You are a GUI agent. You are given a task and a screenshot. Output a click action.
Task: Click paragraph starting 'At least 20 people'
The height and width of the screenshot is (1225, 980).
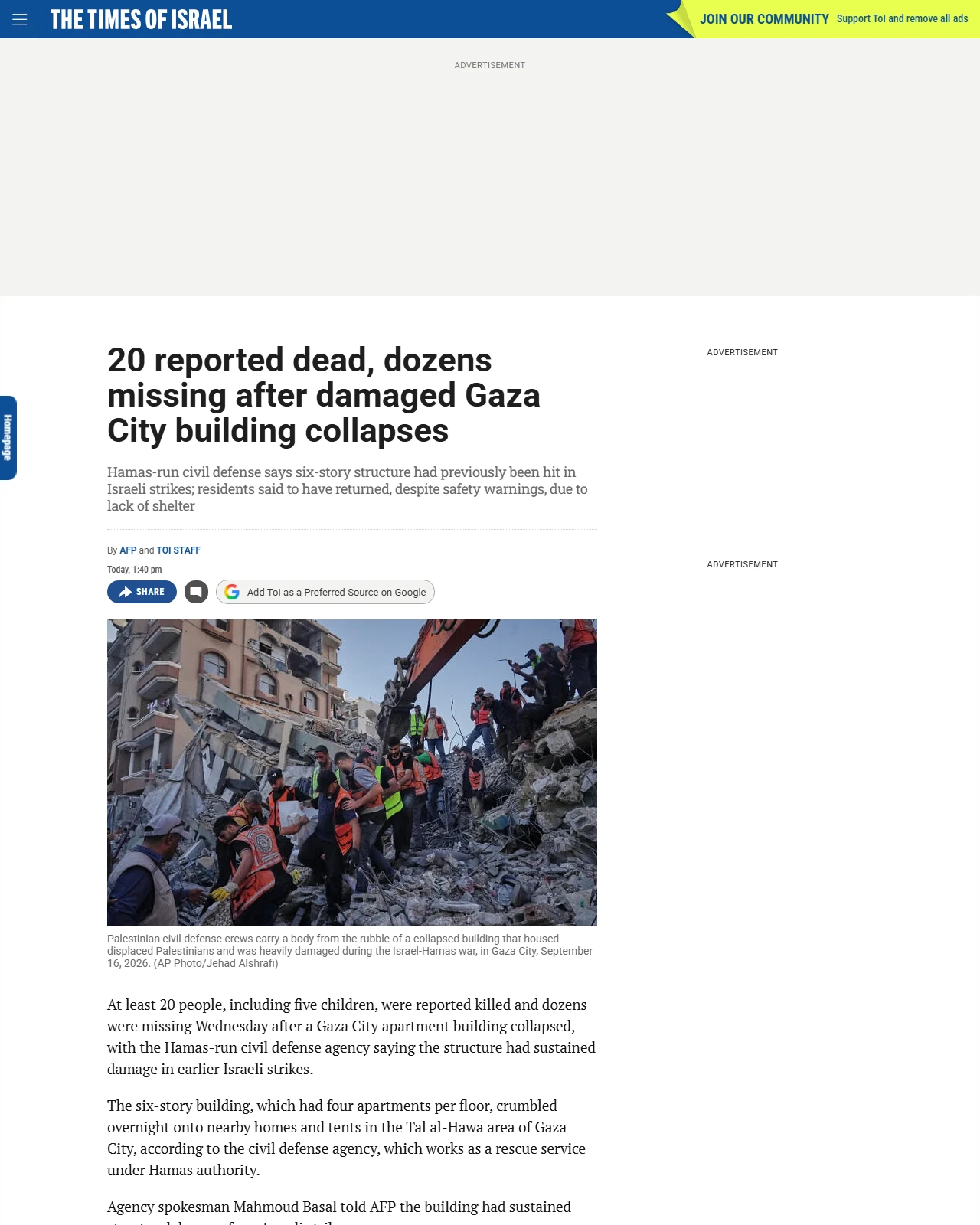[351, 1037]
